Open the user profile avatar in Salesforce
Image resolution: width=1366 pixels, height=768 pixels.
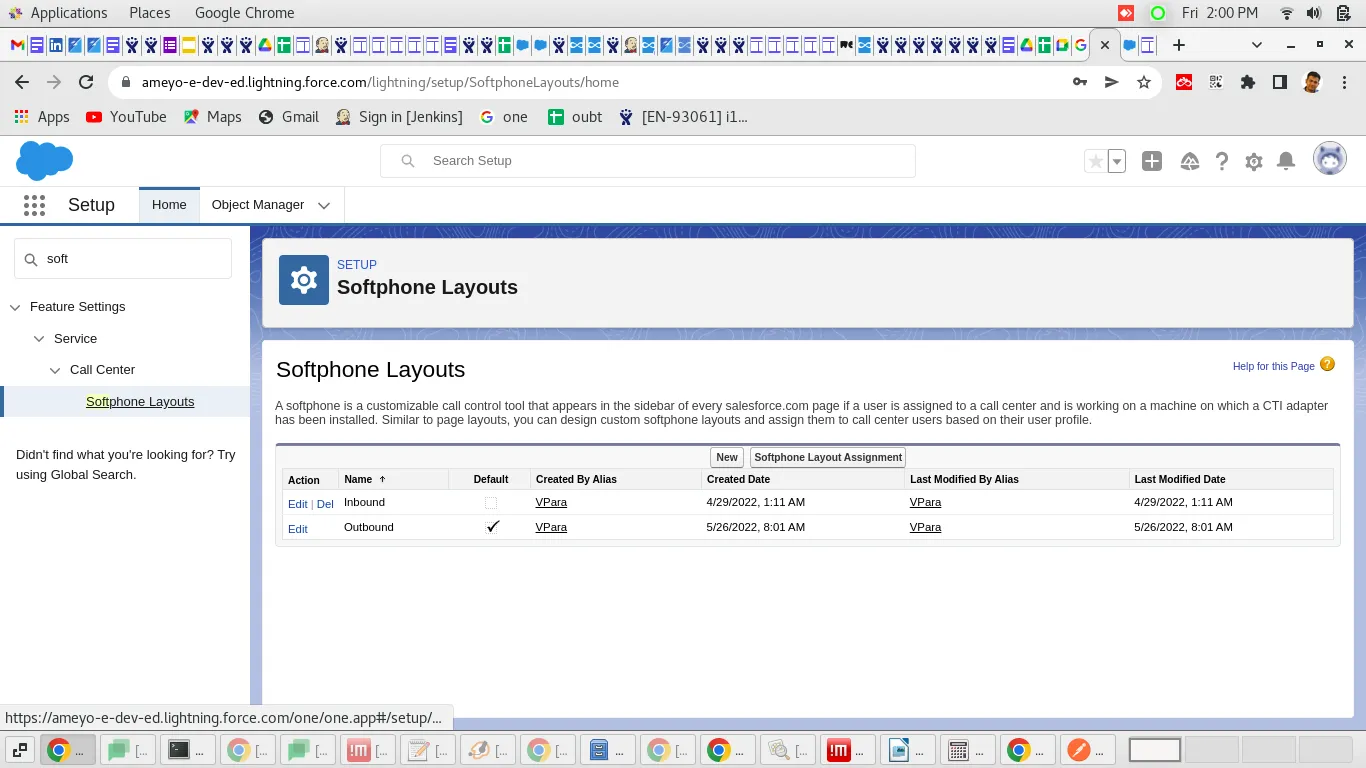pos(1330,159)
